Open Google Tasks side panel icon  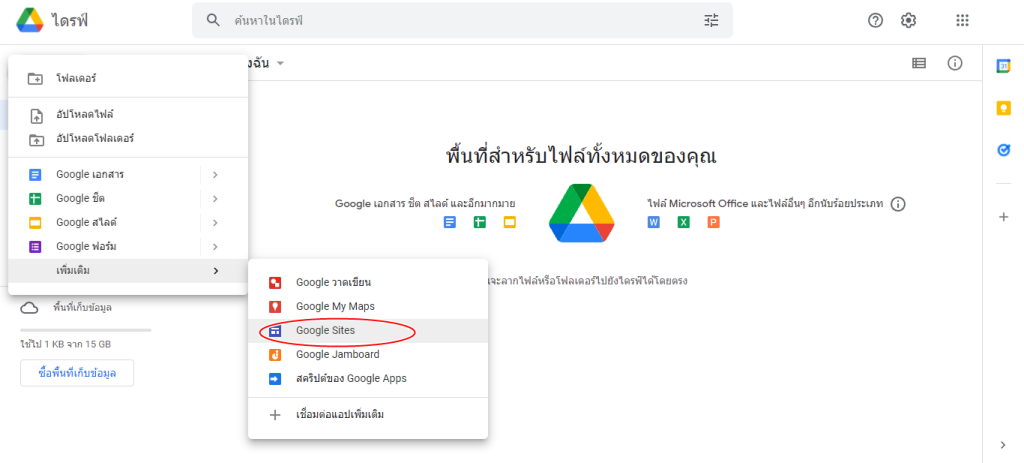pyautogui.click(x=1003, y=150)
